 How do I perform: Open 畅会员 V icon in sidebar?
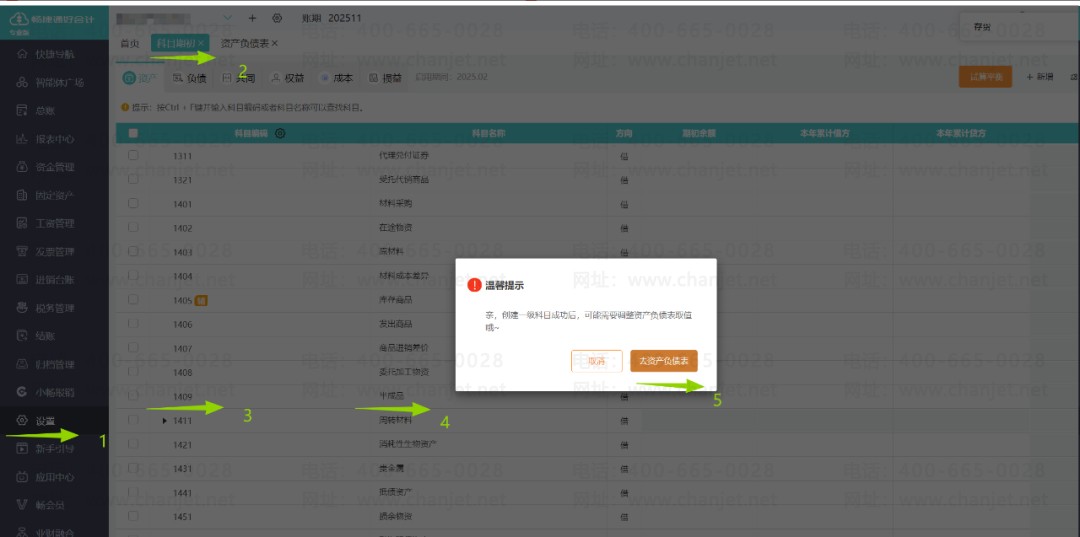tap(21, 505)
